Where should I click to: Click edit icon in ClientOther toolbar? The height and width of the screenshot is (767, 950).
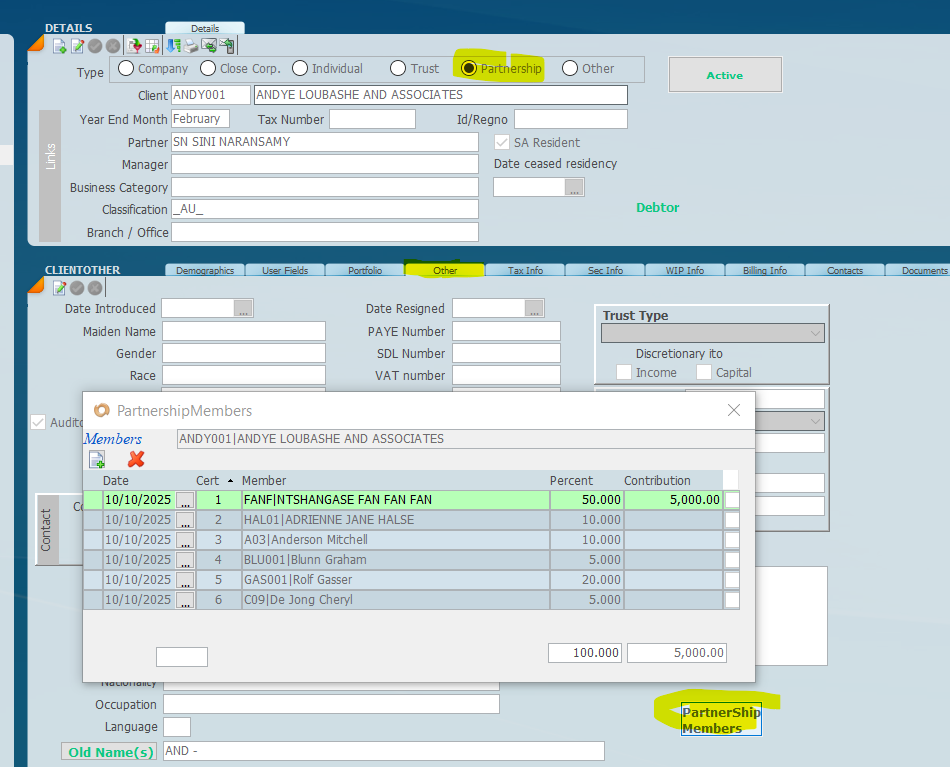[60, 288]
